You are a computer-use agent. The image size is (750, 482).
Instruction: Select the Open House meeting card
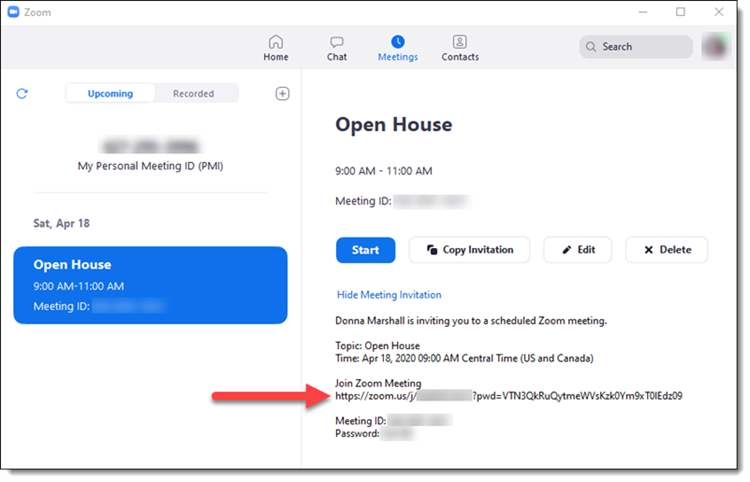pos(150,285)
